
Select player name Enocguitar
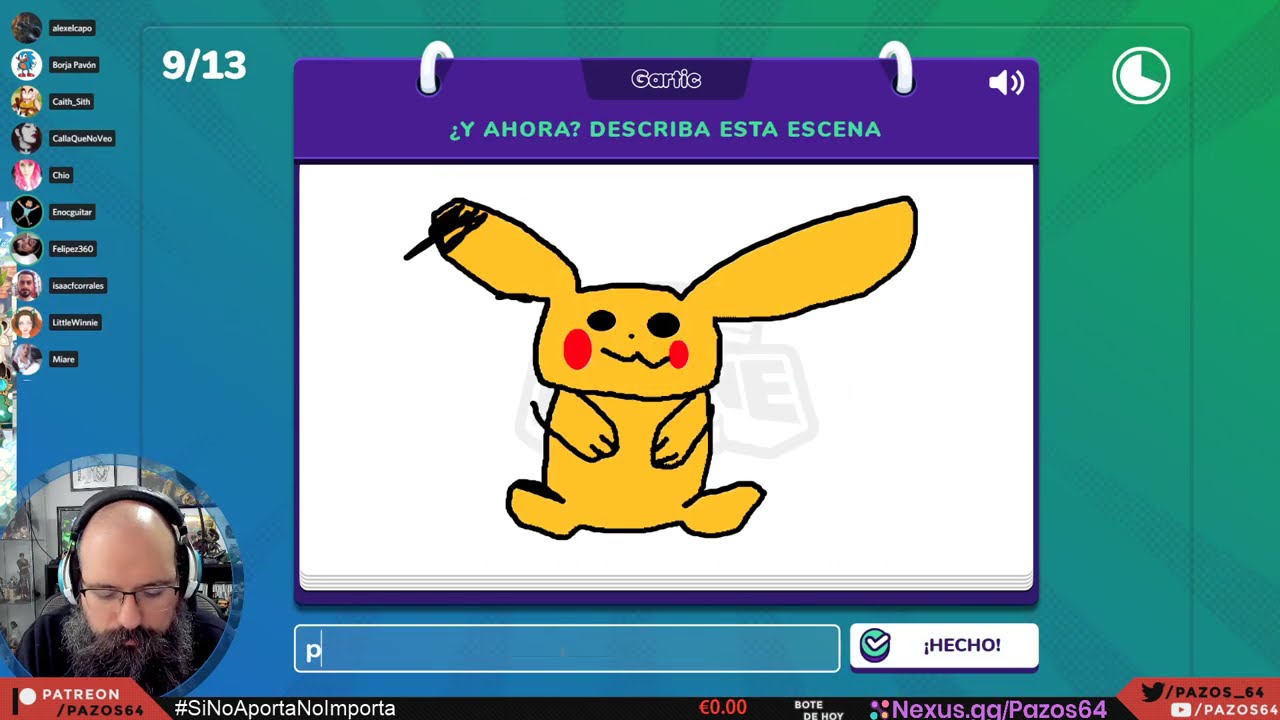[x=72, y=212]
